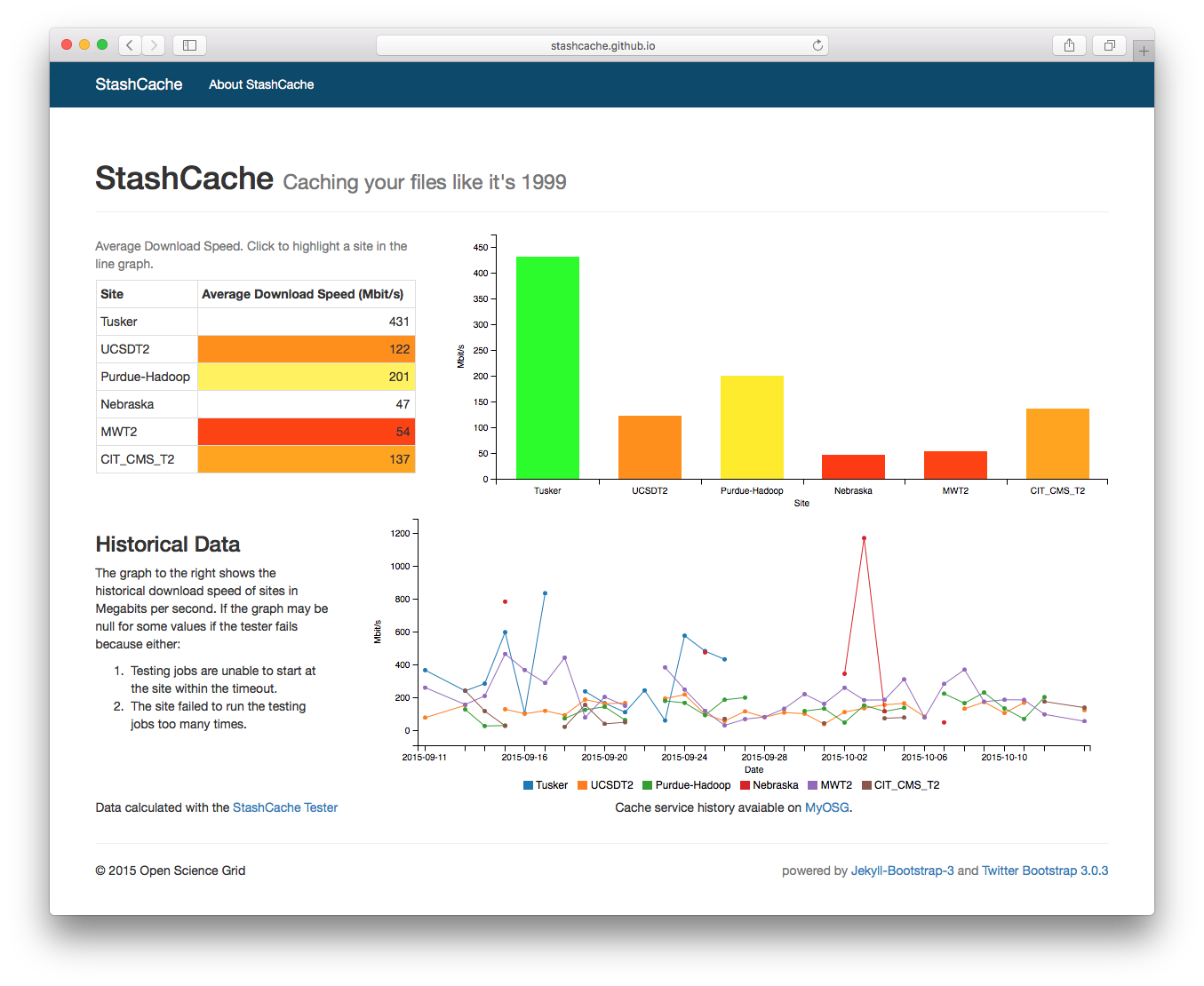Open the StashCache brand link in the navbar
The width and height of the screenshot is (1204, 986).
(139, 84)
